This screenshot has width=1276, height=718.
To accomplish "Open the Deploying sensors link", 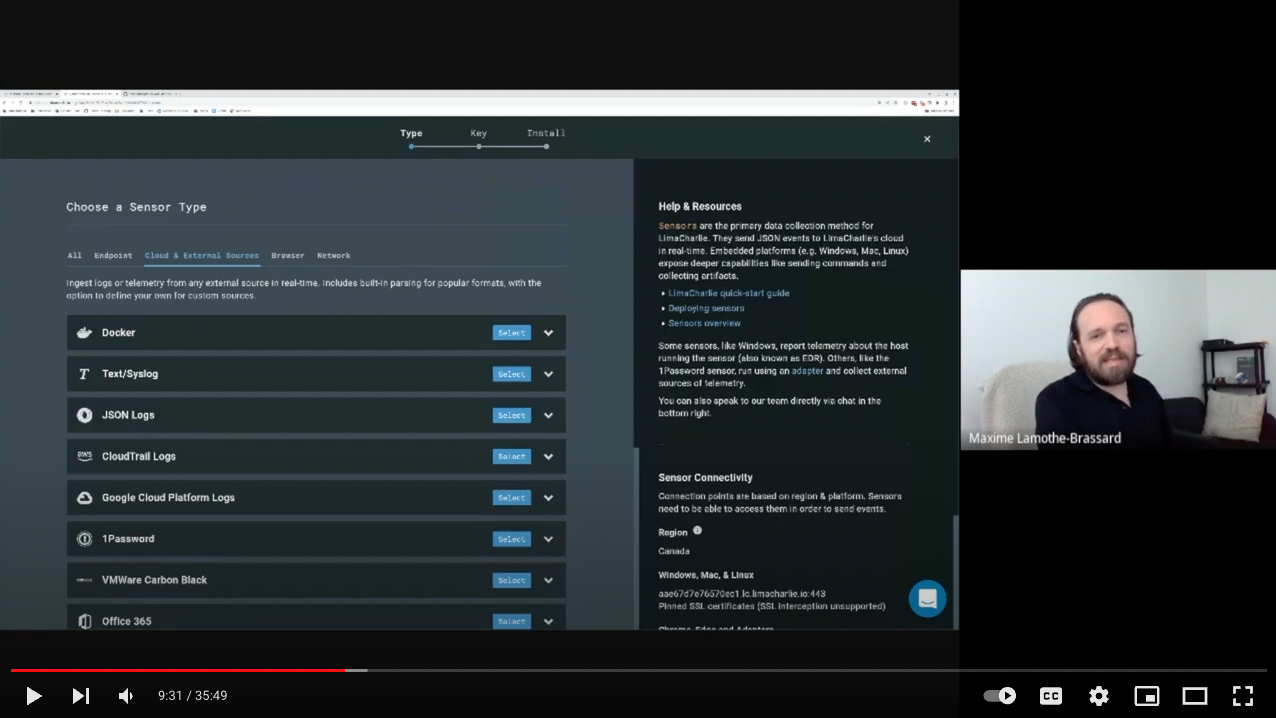I will click(x=706, y=308).
